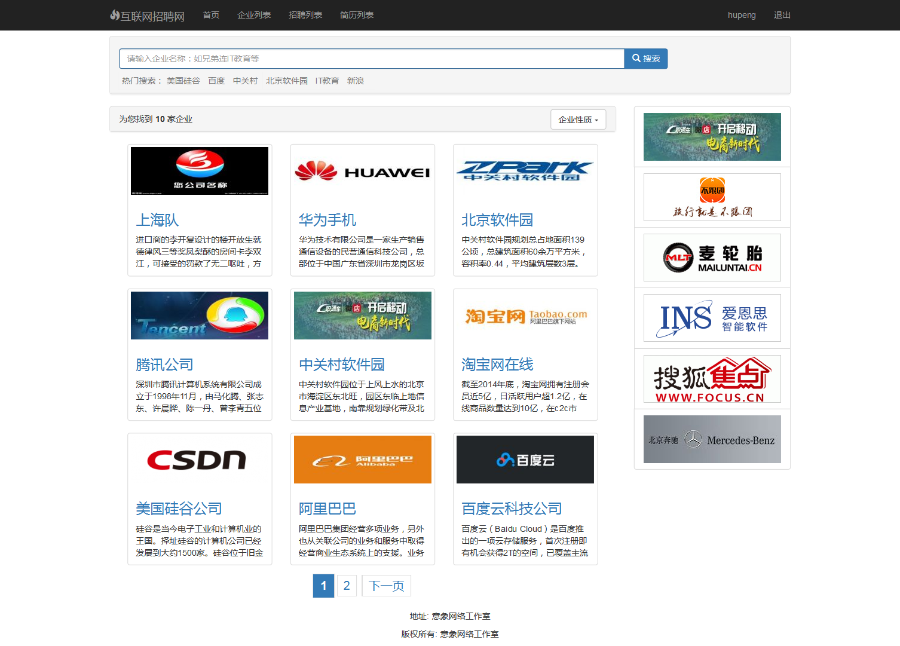Image resolution: width=900 pixels, height=646 pixels.
Task: Click the blue 搜索 search button
Action: tap(645, 58)
